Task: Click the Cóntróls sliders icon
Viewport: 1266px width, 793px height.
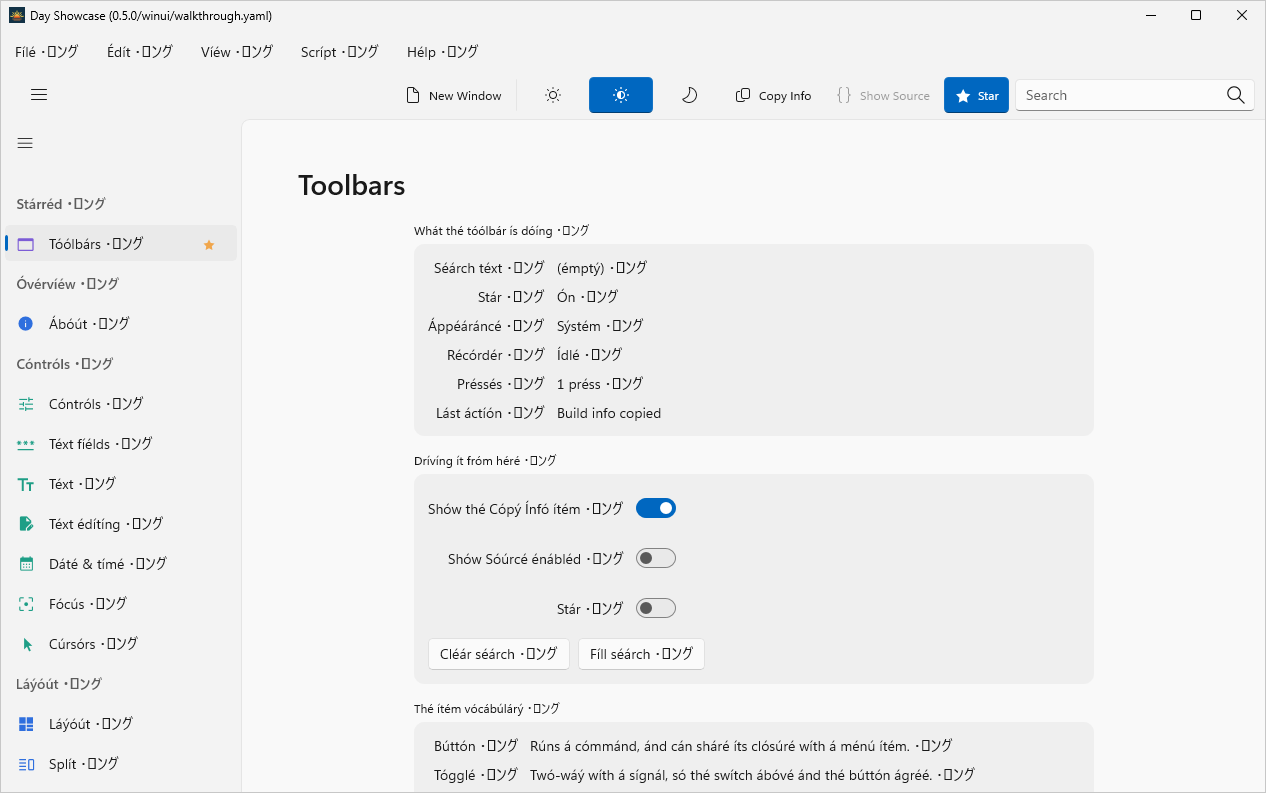Action: [x=26, y=404]
